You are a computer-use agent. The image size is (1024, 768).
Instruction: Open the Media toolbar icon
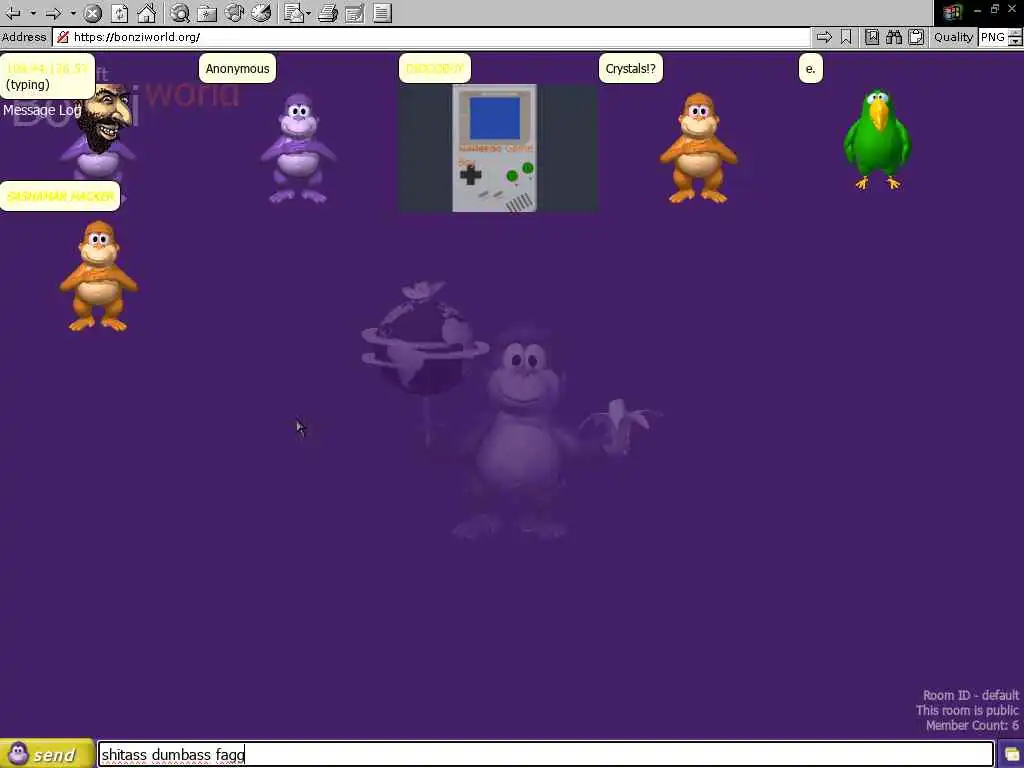click(234, 12)
